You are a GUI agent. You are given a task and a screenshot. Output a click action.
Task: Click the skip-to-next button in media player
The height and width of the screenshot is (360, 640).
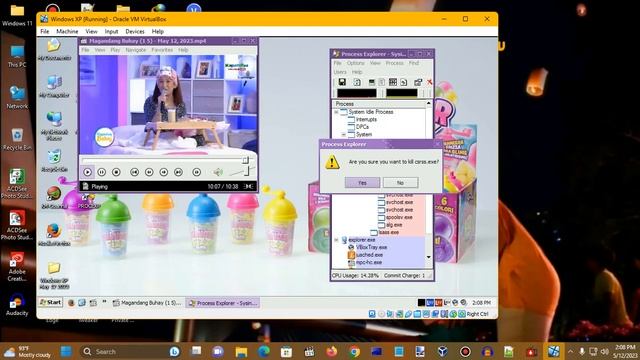tap(178, 172)
